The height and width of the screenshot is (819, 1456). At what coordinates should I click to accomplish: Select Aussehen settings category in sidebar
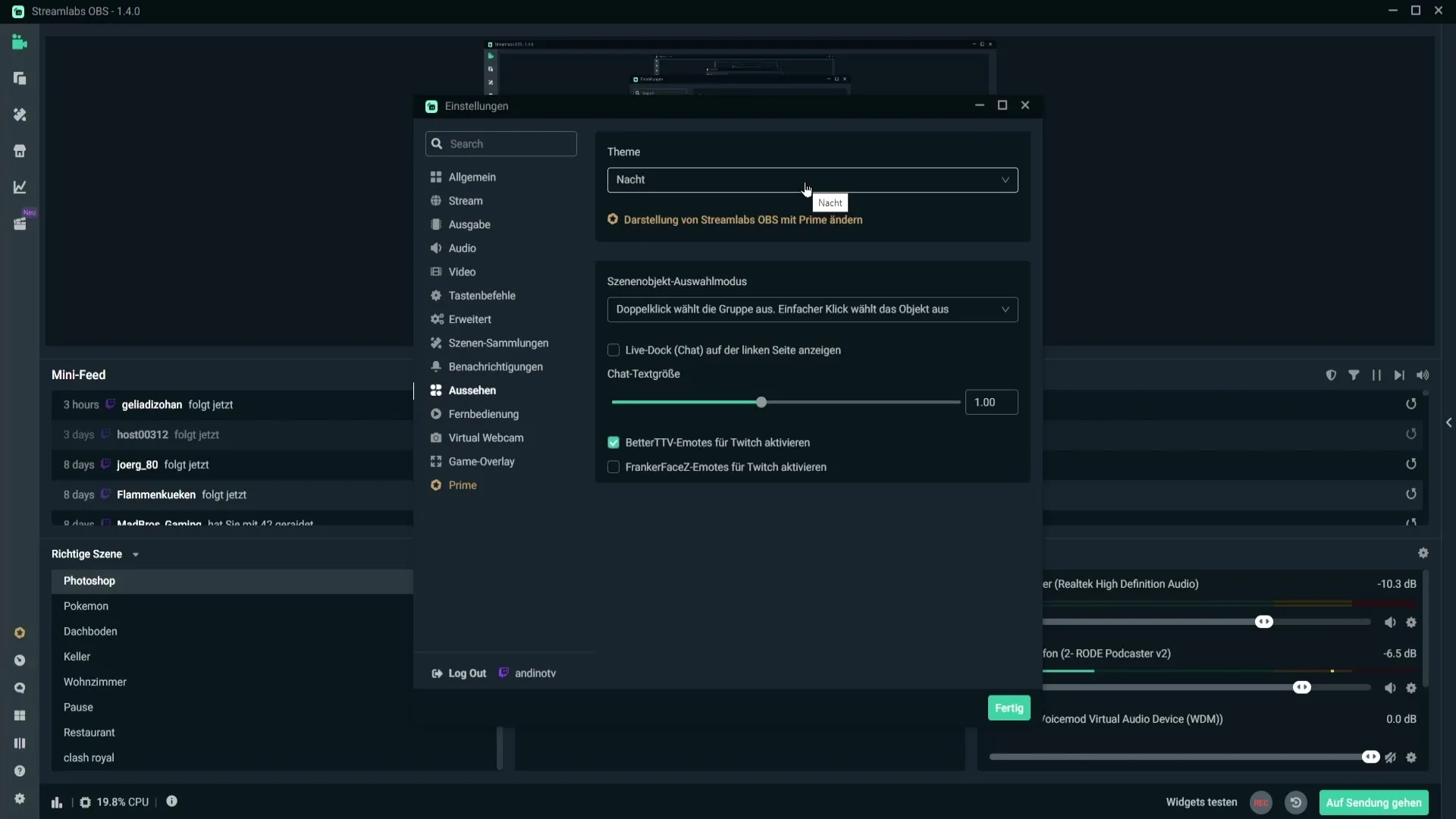tap(472, 390)
